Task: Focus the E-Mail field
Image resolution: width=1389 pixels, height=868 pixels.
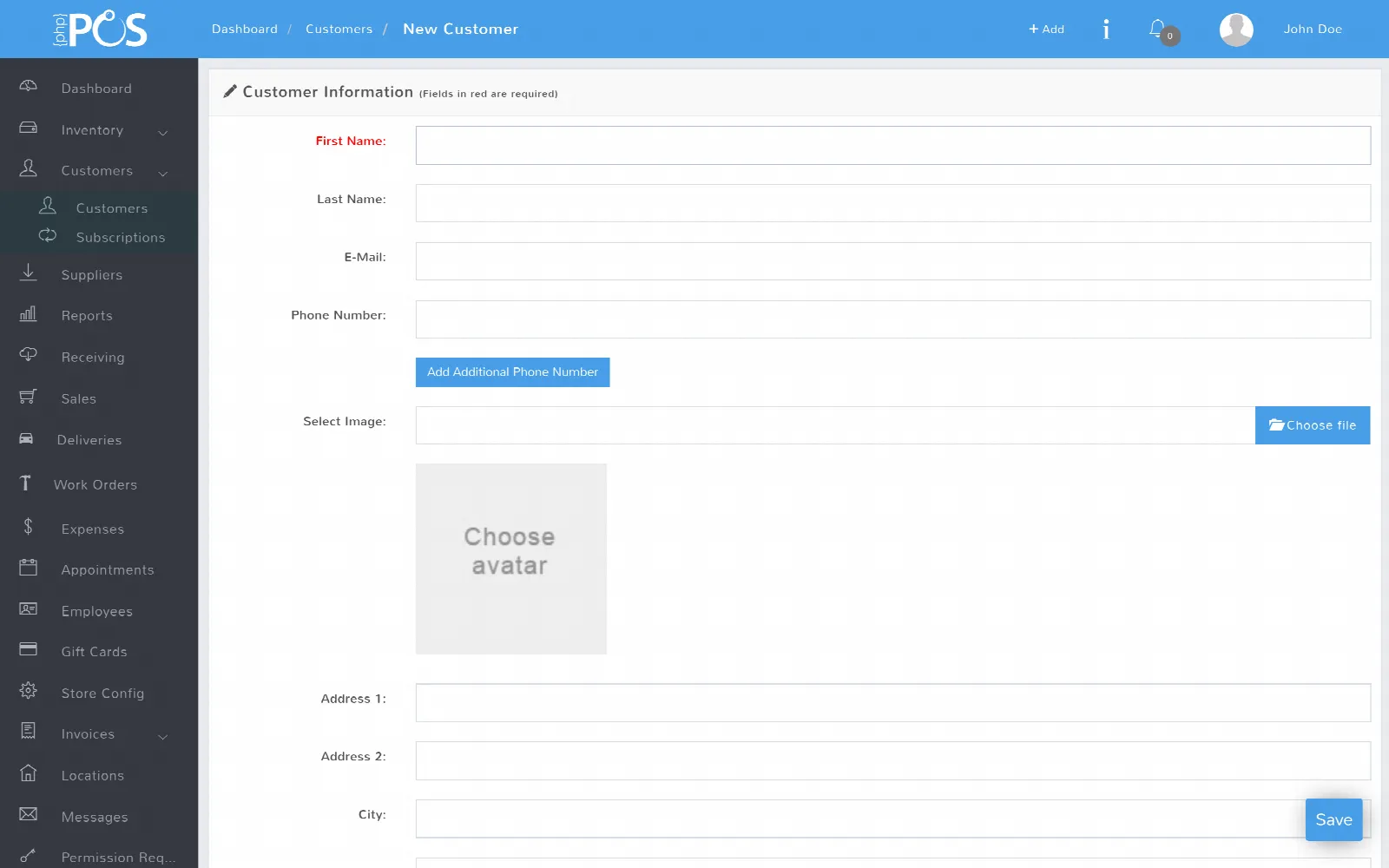Action: (892, 261)
